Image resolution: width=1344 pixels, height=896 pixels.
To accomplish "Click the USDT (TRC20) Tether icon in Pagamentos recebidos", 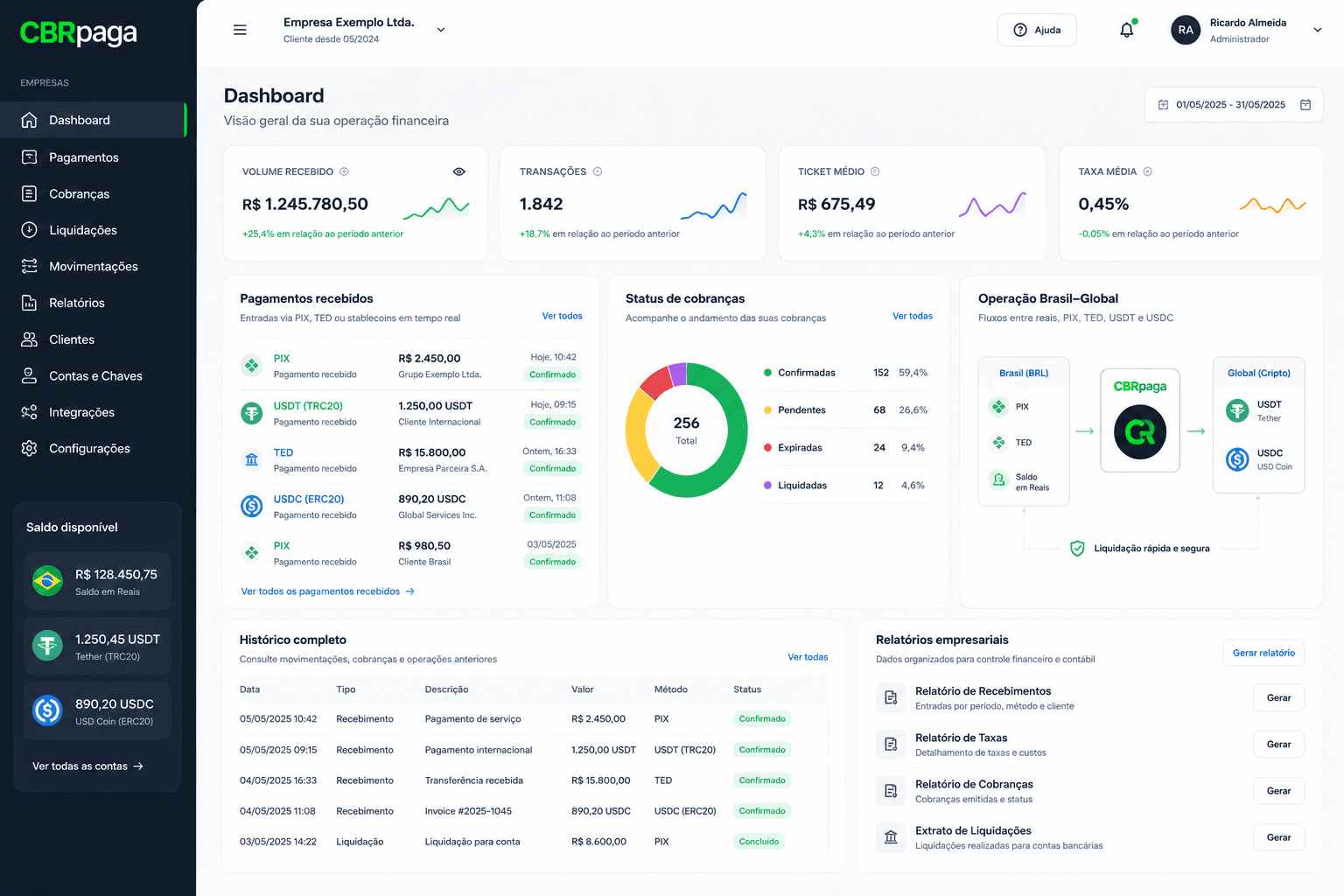I will [x=252, y=413].
